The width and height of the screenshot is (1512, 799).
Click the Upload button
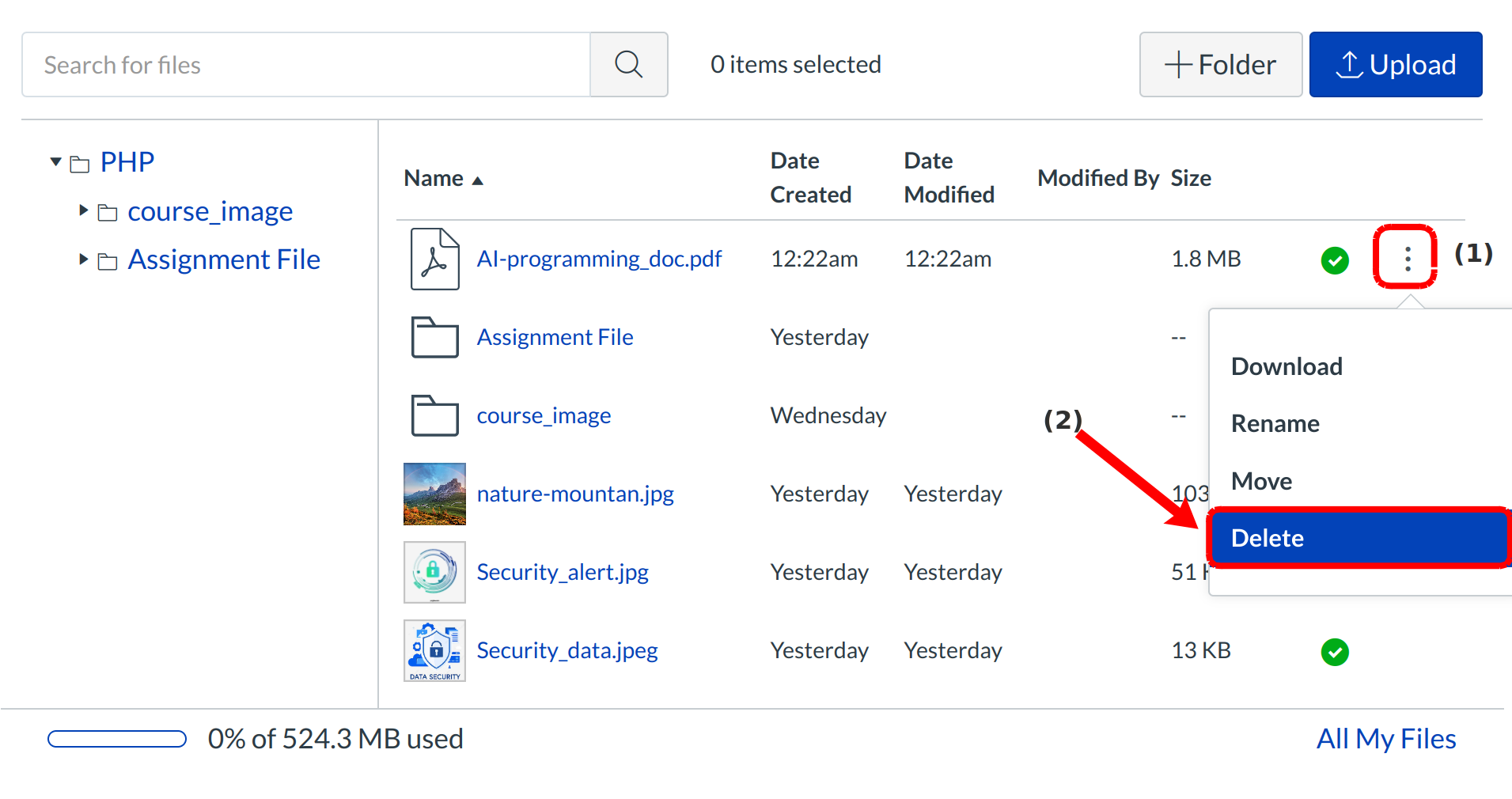[1395, 65]
